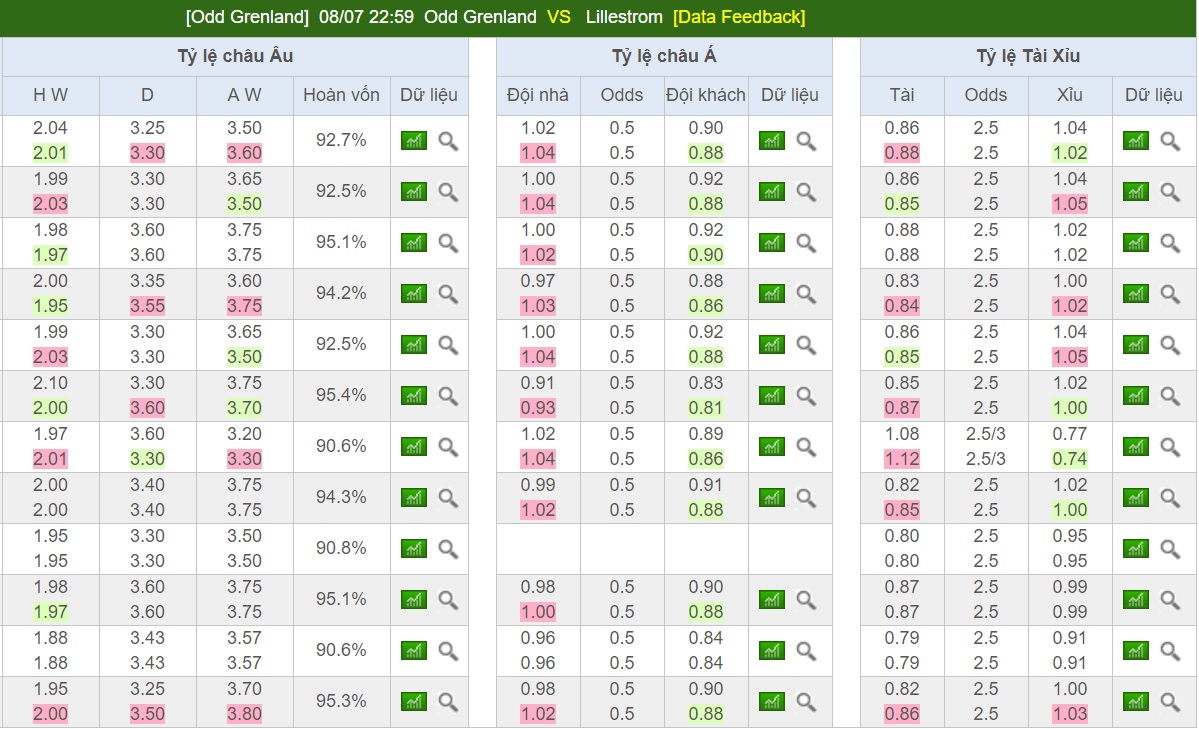The width and height of the screenshot is (1199, 729).
Task: Click Tài Xỉu magnifier in the 2.5/3 odds row
Action: 1170,447
